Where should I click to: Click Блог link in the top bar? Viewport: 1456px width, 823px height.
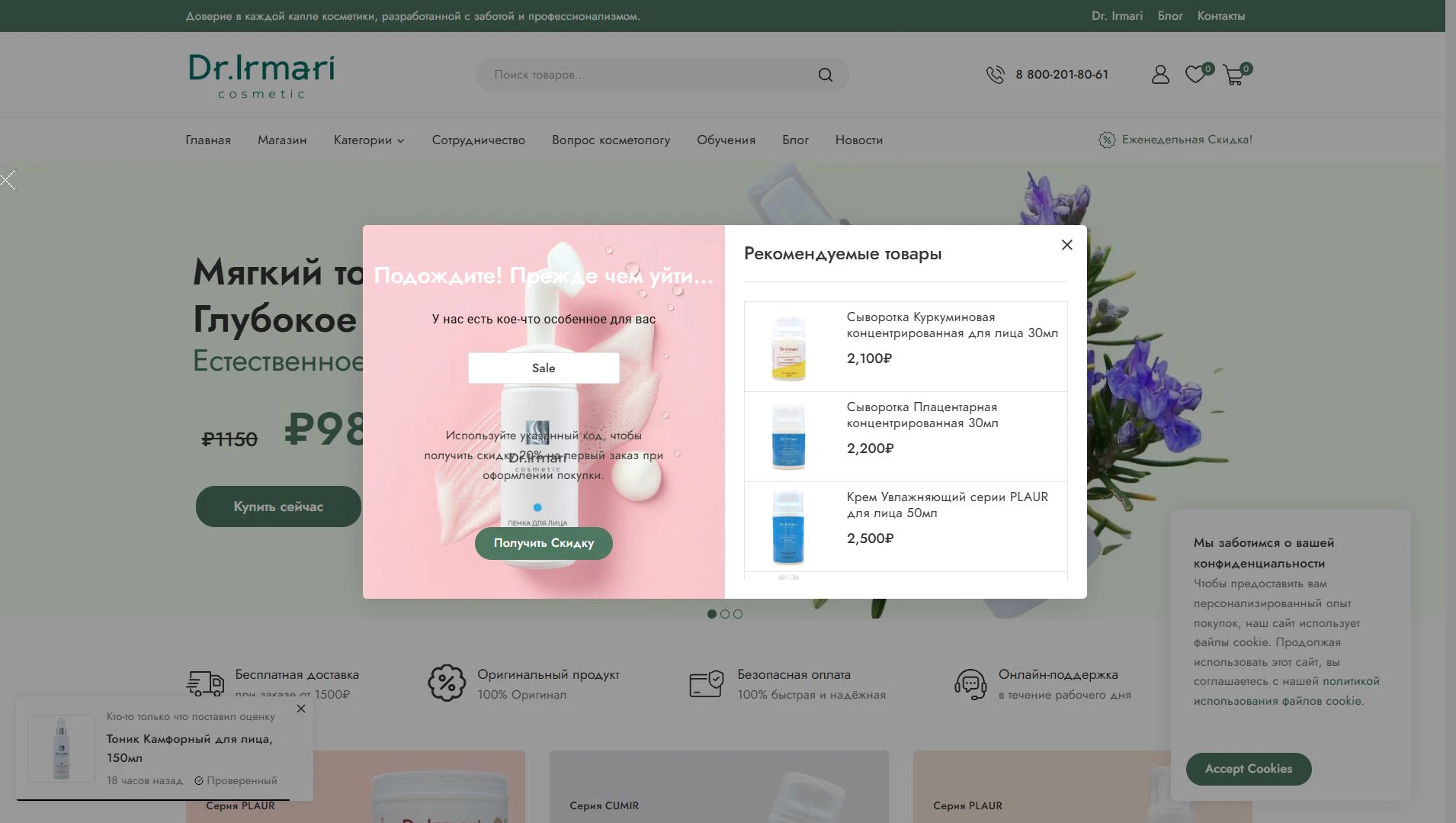[1170, 16]
